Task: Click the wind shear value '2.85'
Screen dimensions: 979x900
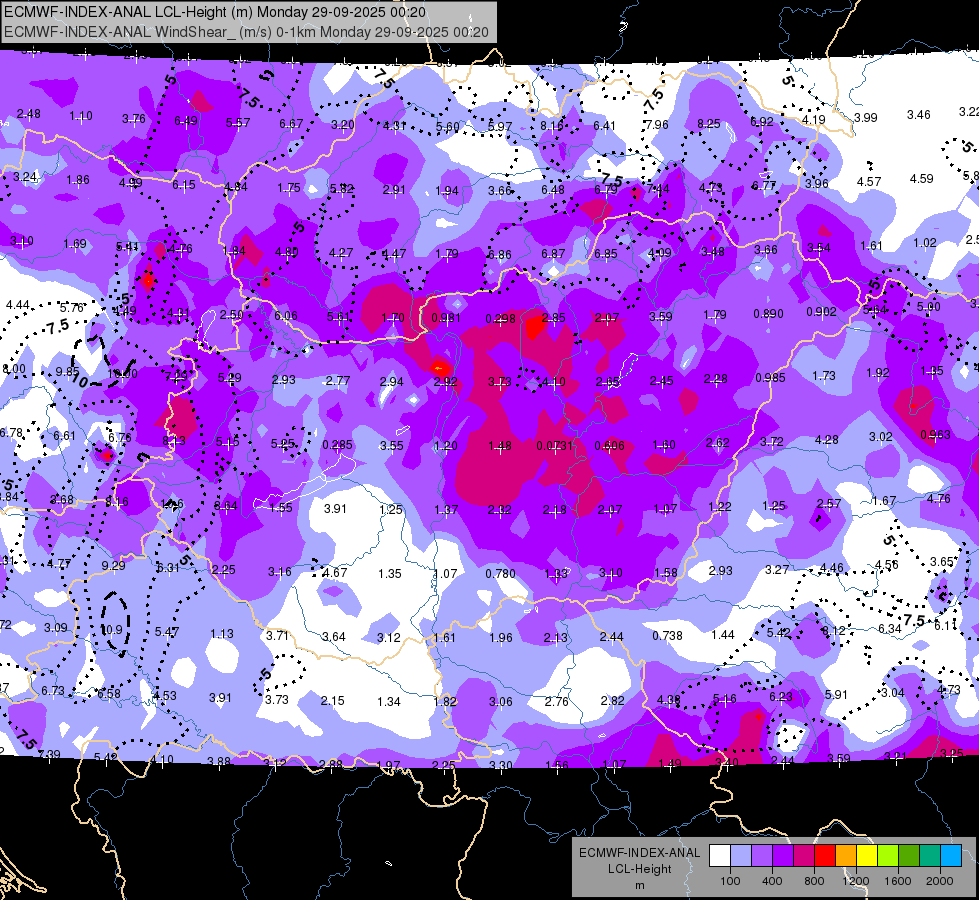Action: coord(554,318)
